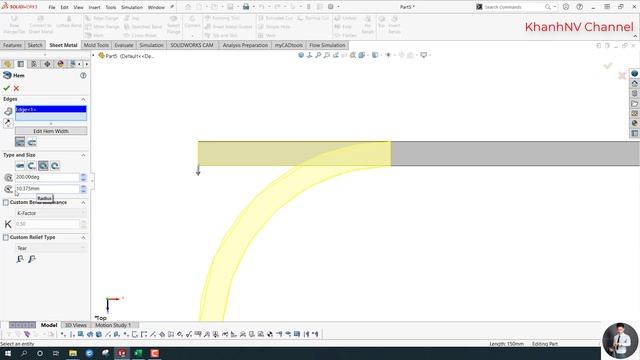The image size is (640, 360).
Task: Open File Explorer from the taskbar
Action: coord(73,353)
